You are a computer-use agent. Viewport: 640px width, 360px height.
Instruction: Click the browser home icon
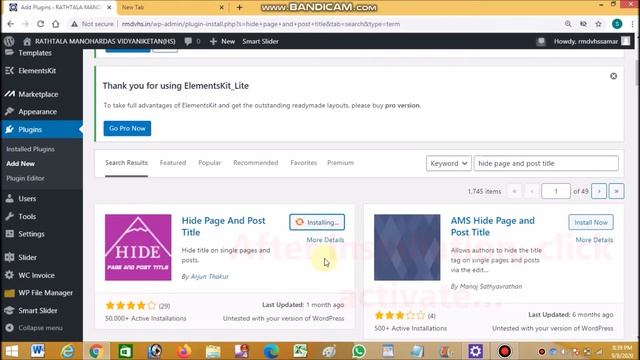click(x=56, y=24)
